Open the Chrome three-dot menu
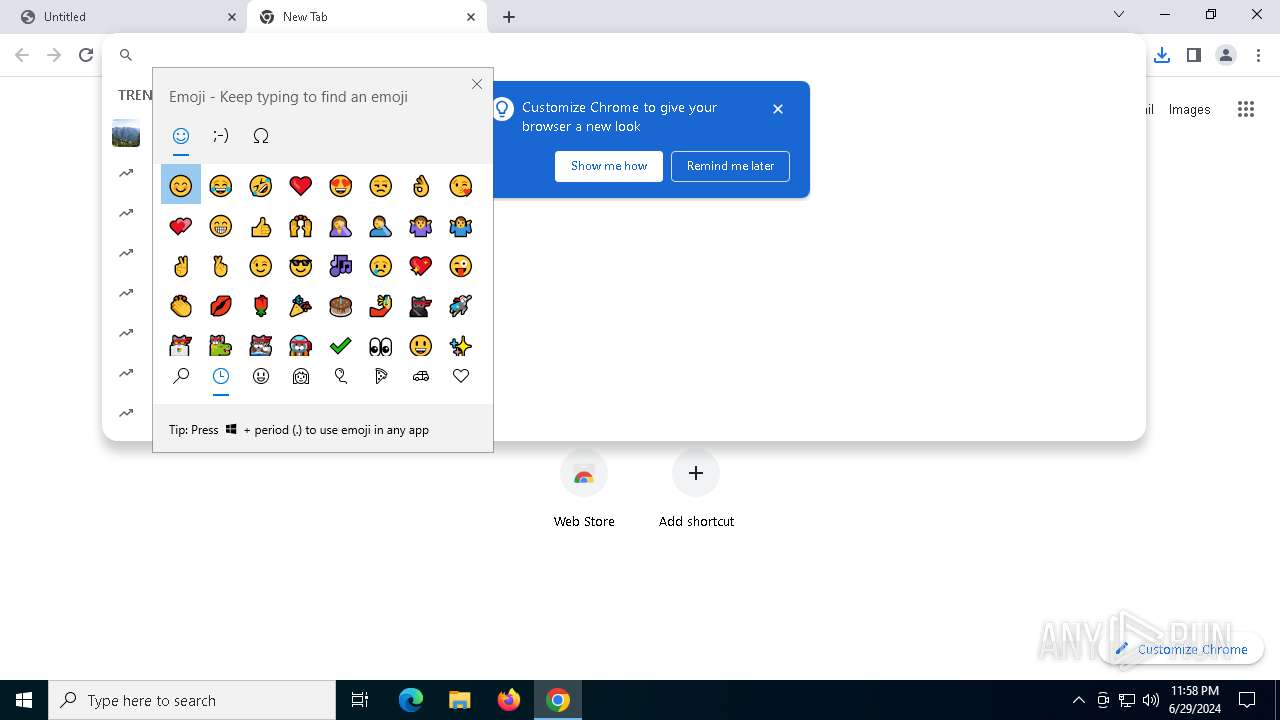This screenshot has height=720, width=1280. (x=1258, y=55)
